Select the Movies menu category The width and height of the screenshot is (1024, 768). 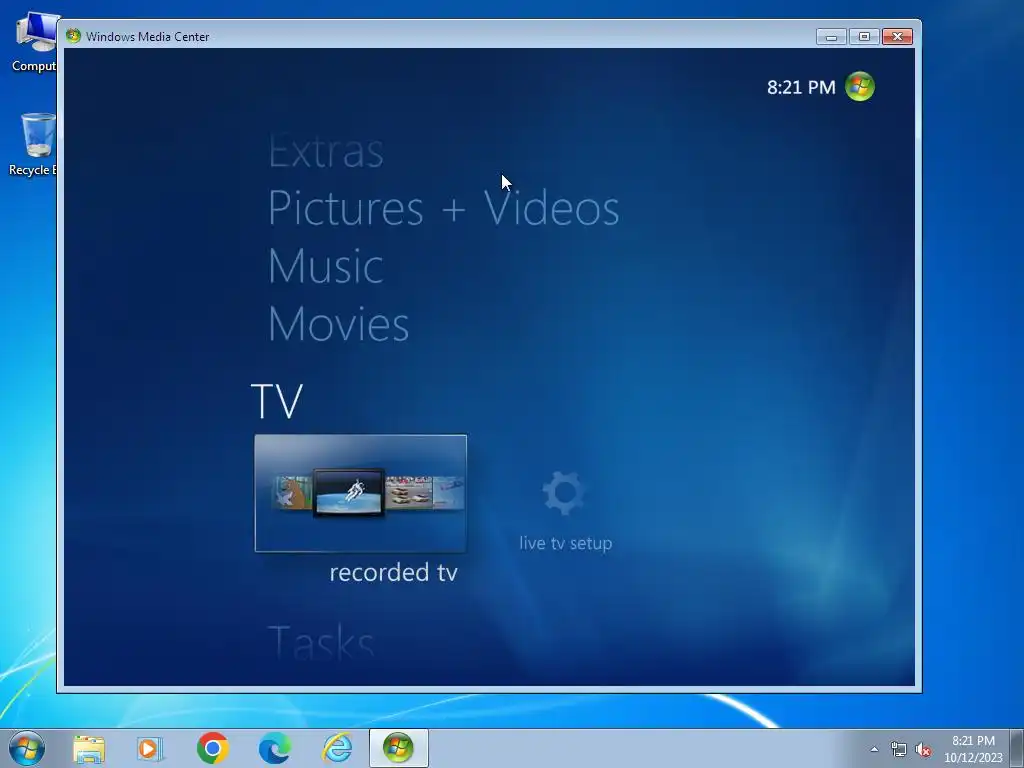click(x=338, y=323)
